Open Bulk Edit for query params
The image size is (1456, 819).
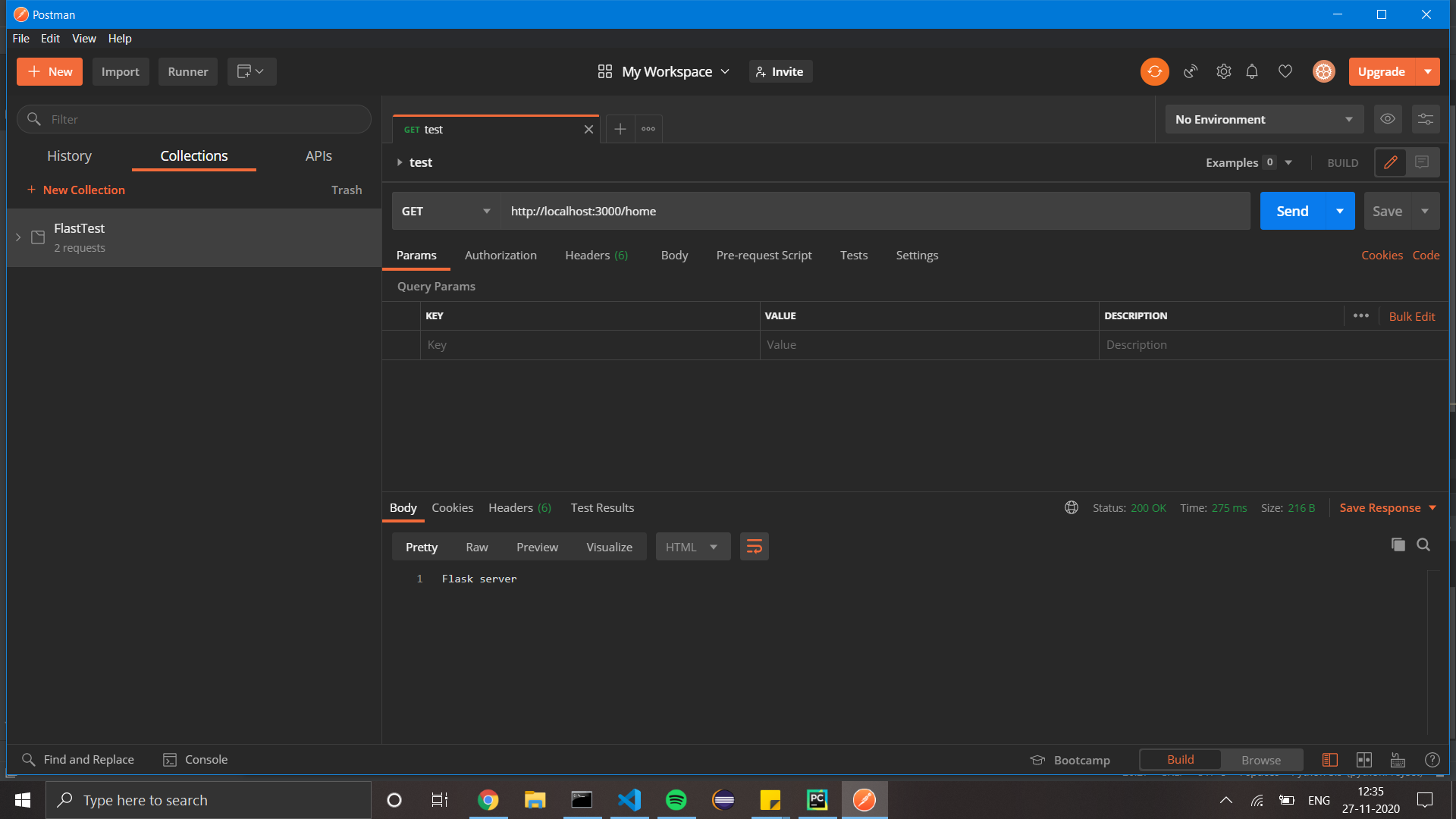point(1411,316)
